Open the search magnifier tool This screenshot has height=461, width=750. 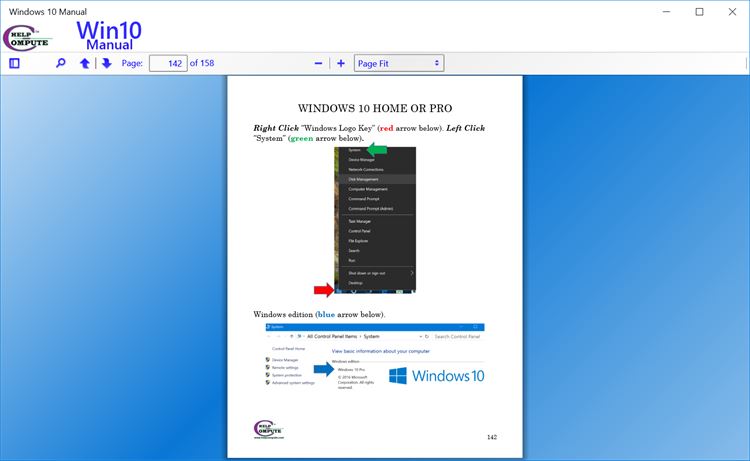tap(61, 63)
